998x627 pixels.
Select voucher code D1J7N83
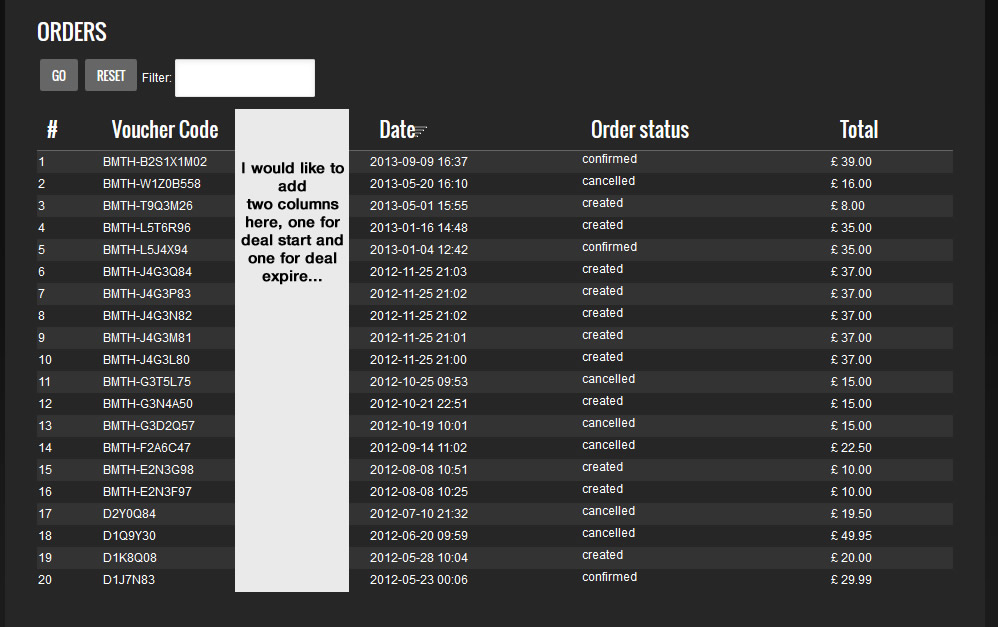(129, 580)
